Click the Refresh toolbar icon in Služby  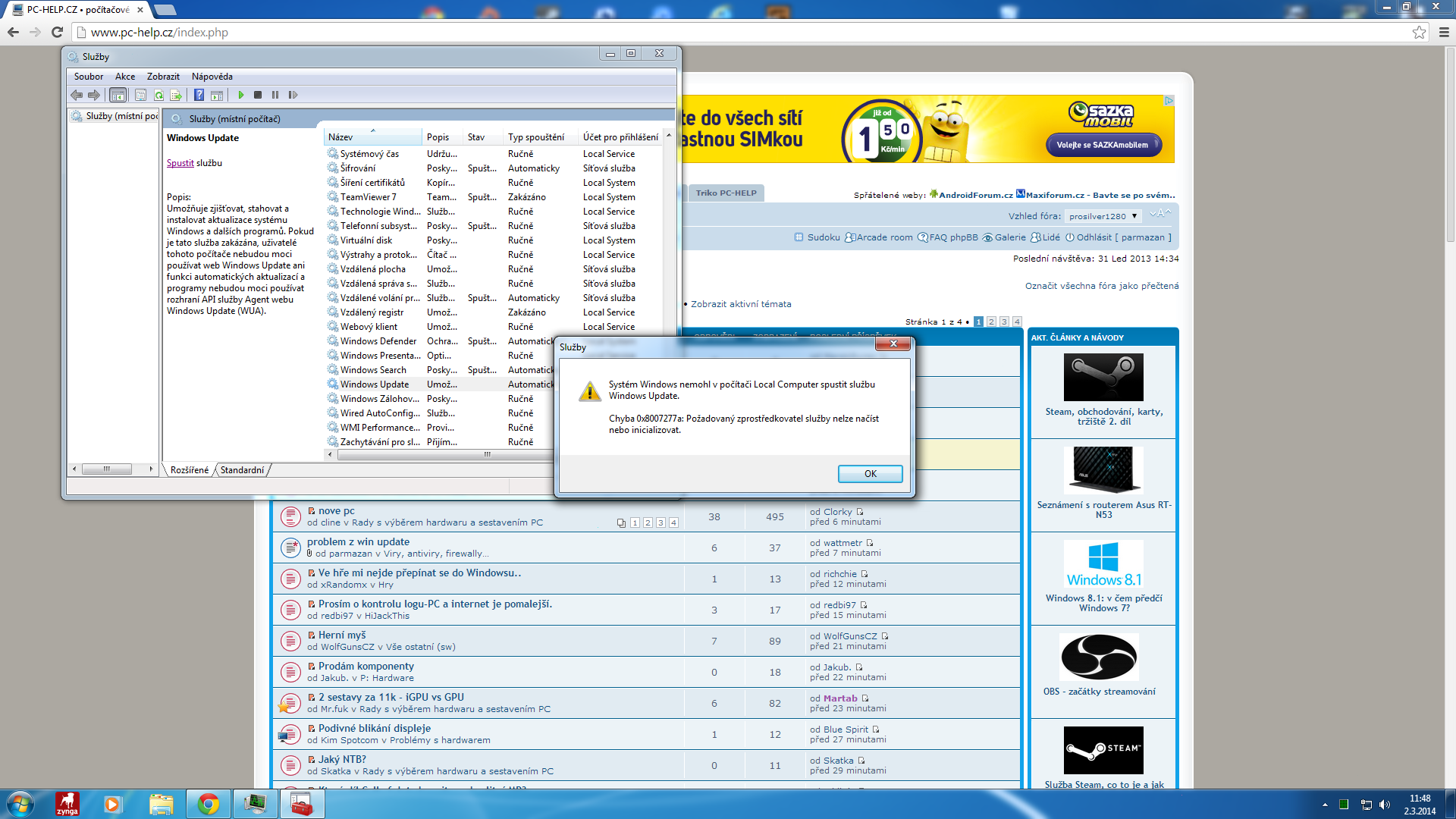pyautogui.click(x=158, y=95)
